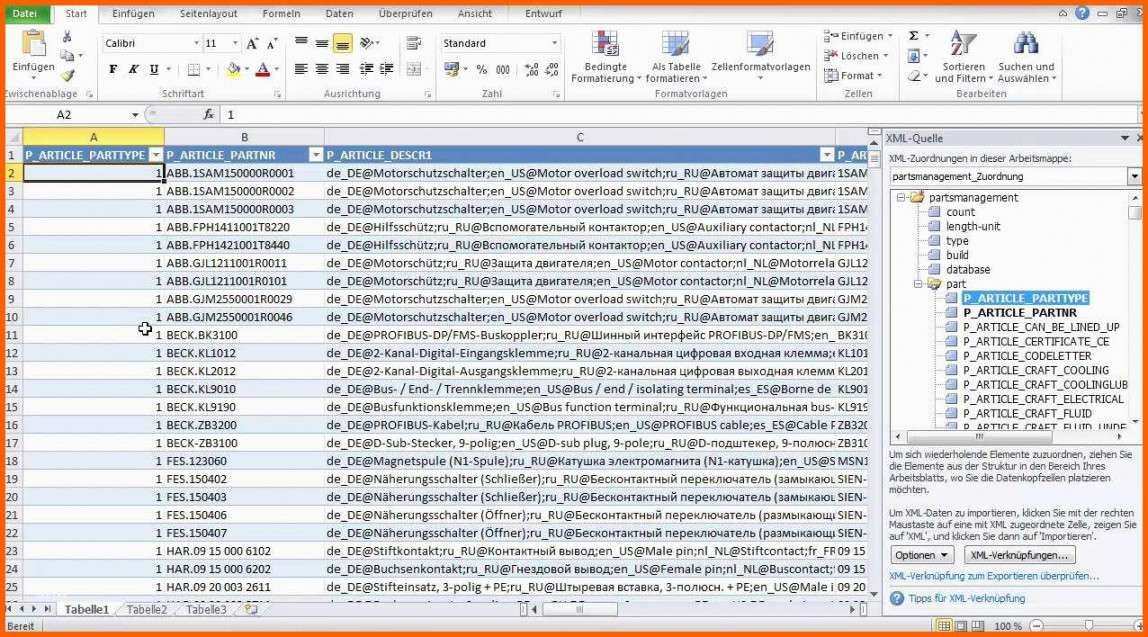The image size is (1148, 637).
Task: Increase font size with large A icon
Action: tap(252, 44)
